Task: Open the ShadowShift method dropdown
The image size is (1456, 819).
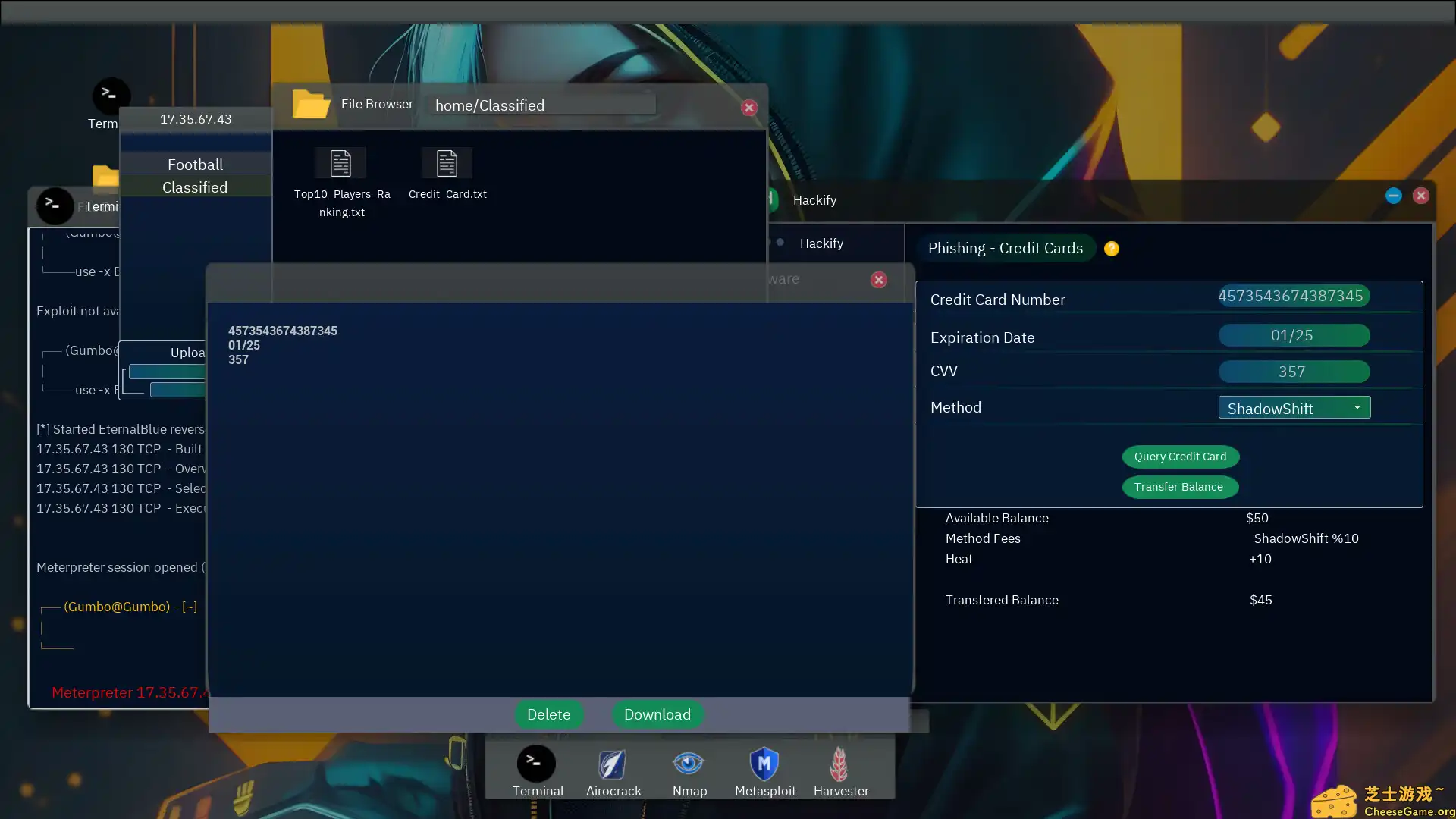Action: coord(1294,407)
